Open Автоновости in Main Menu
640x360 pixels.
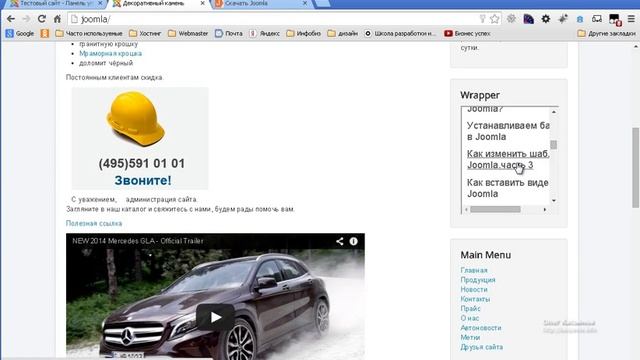pyautogui.click(x=481, y=328)
